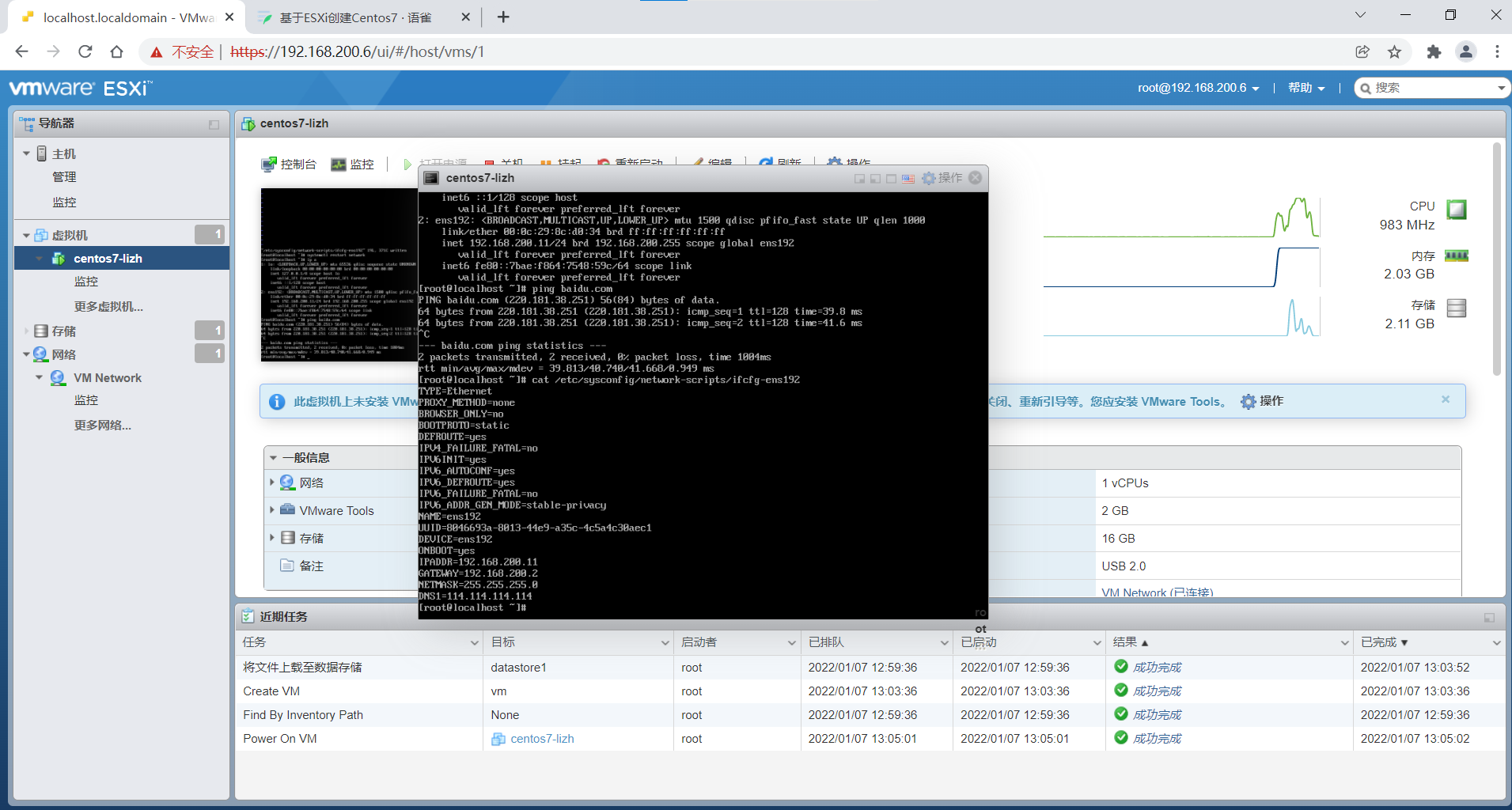This screenshot has height=810, width=1512.
Task: Close the centos7-lizh console window
Action: click(x=976, y=178)
